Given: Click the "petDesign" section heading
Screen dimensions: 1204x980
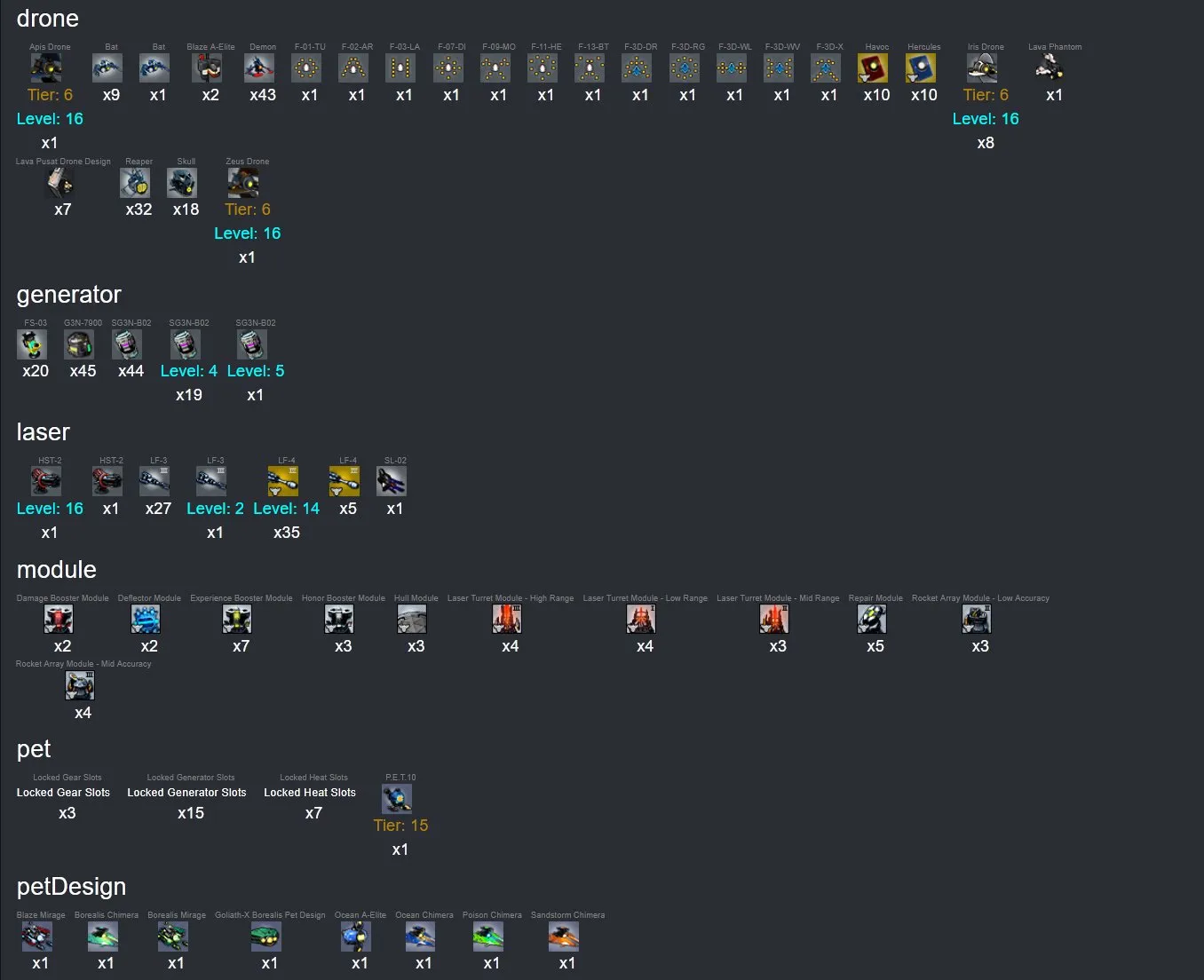Looking at the screenshot, I should pyautogui.click(x=71, y=887).
